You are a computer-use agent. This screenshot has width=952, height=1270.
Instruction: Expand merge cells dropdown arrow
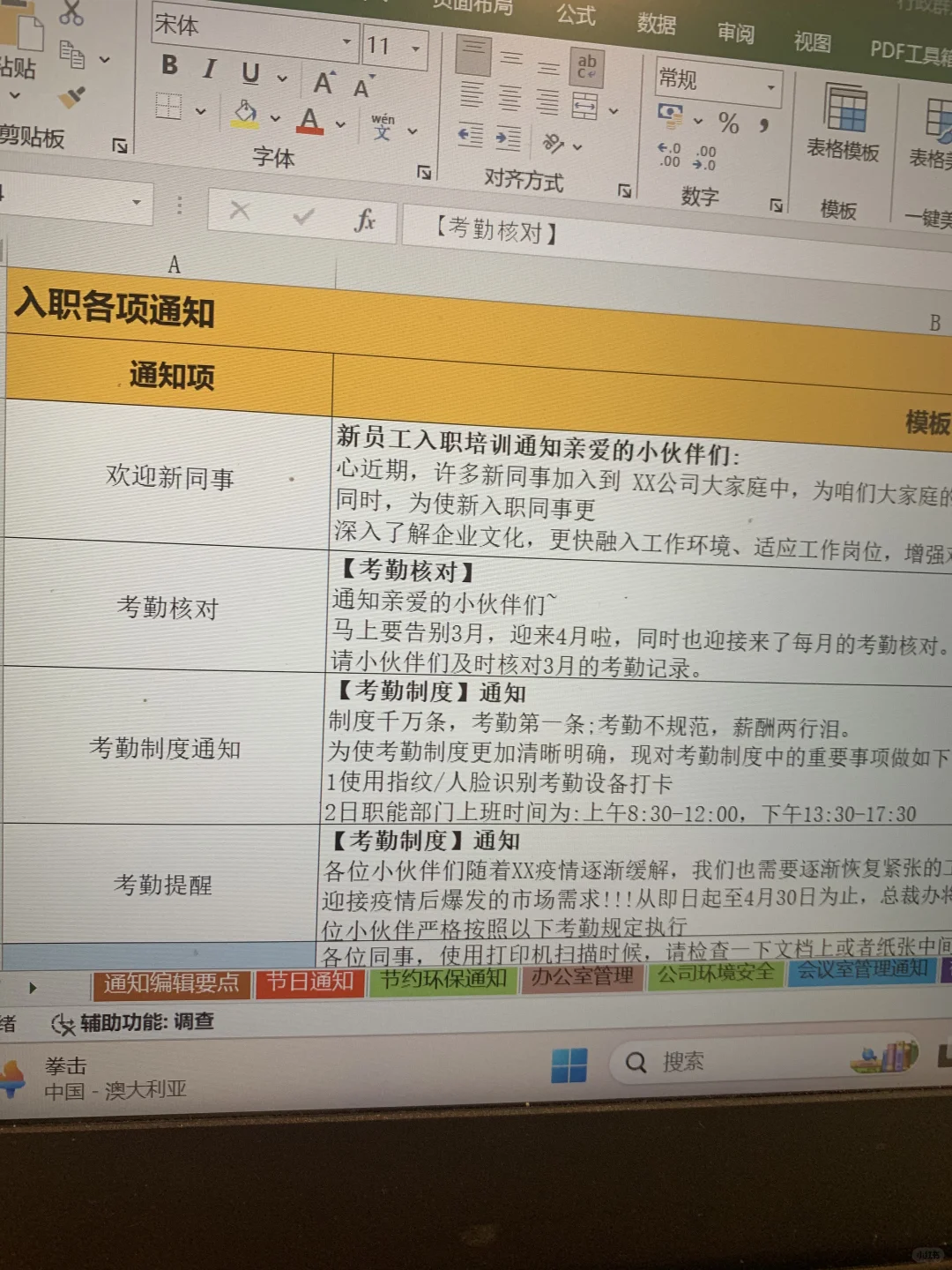pyautogui.click(x=614, y=111)
